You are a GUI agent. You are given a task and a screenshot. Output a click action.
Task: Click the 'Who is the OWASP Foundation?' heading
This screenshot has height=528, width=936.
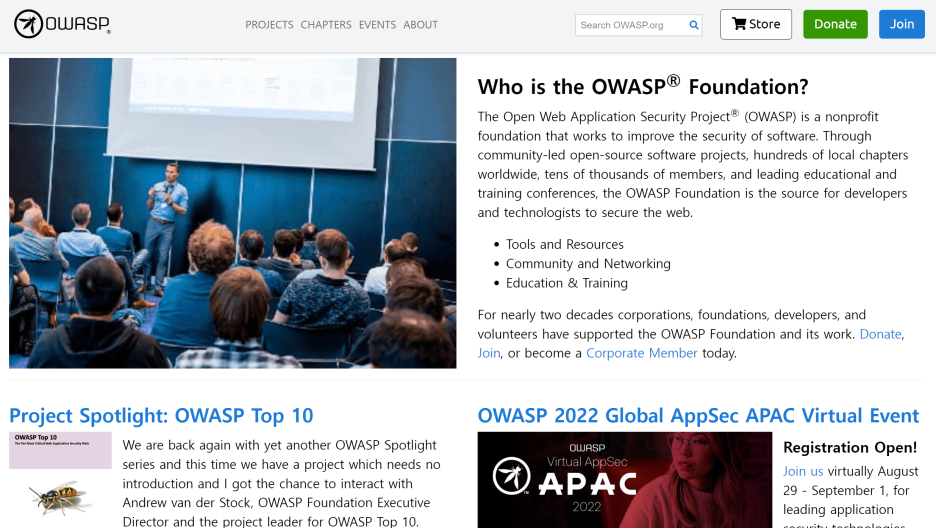643,87
